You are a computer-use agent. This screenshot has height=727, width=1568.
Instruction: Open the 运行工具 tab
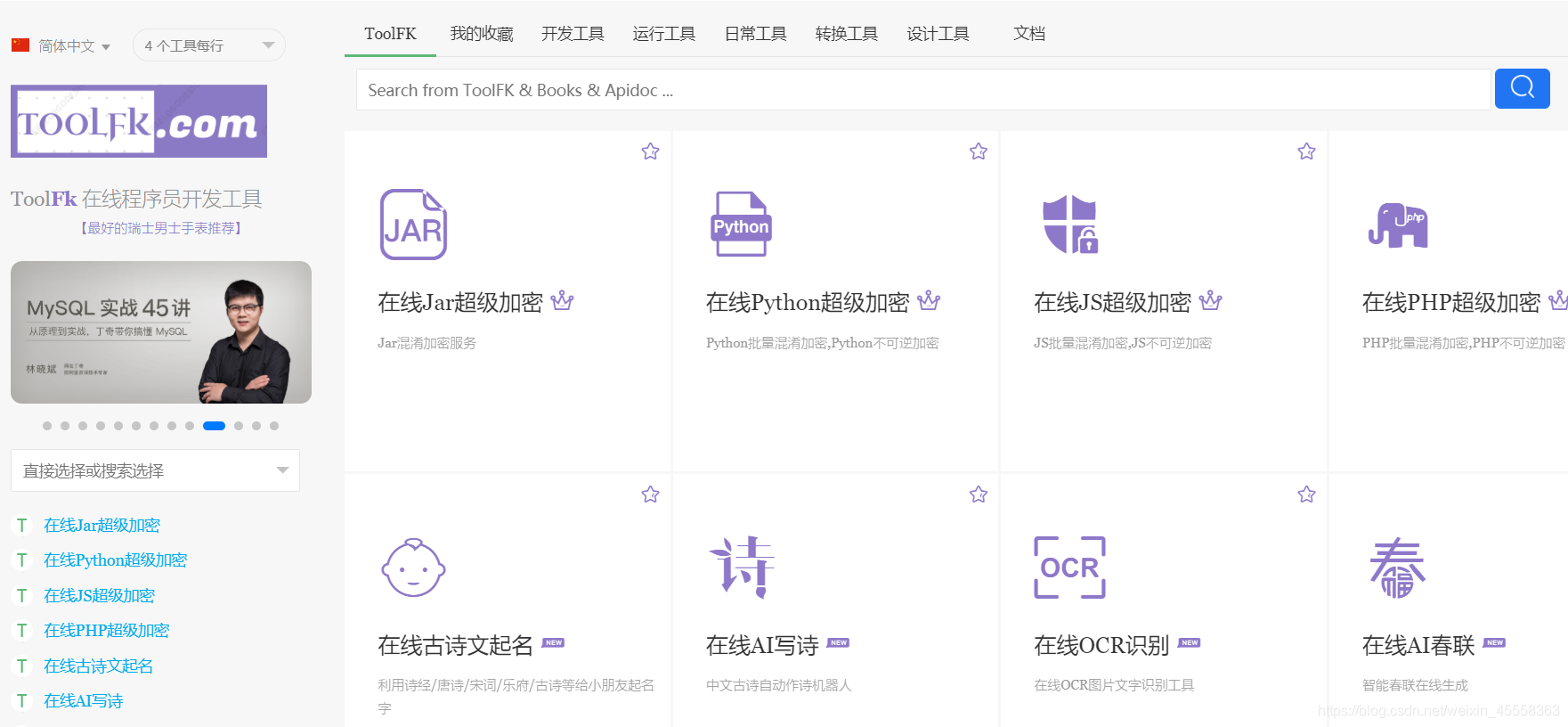(x=663, y=34)
